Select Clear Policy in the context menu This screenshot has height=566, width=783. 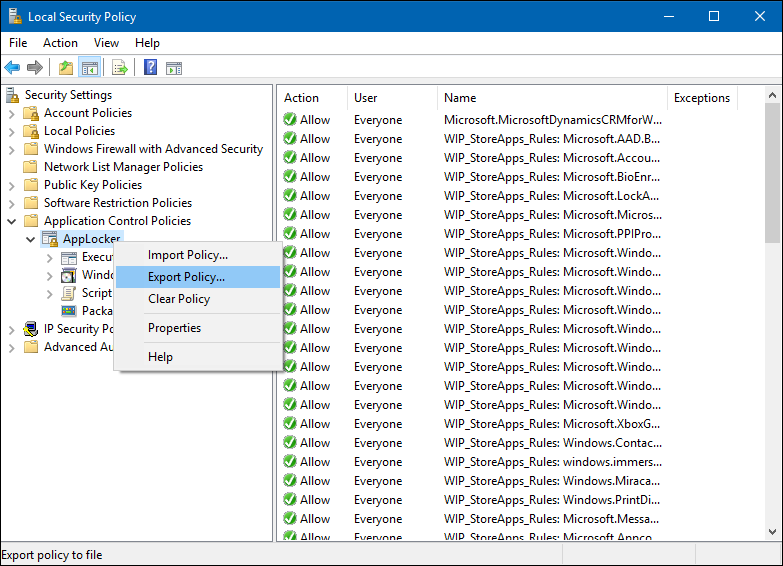[179, 299]
